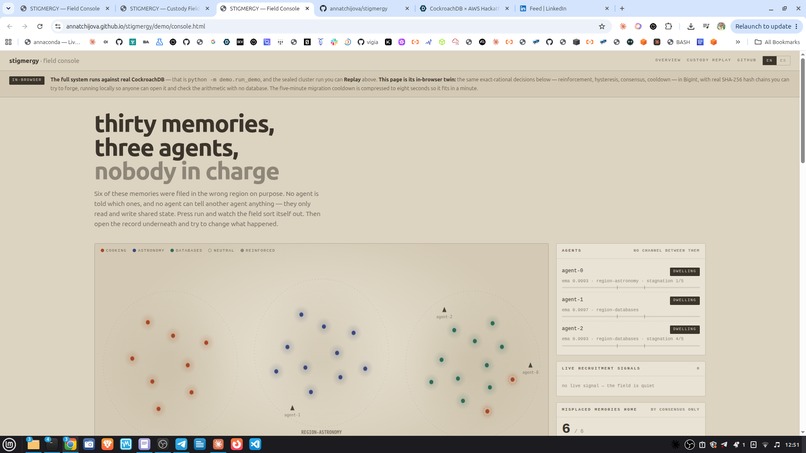Image resolution: width=806 pixels, height=453 pixels.
Task: Click the taskbar clock showing 12:51
Action: 792,445
